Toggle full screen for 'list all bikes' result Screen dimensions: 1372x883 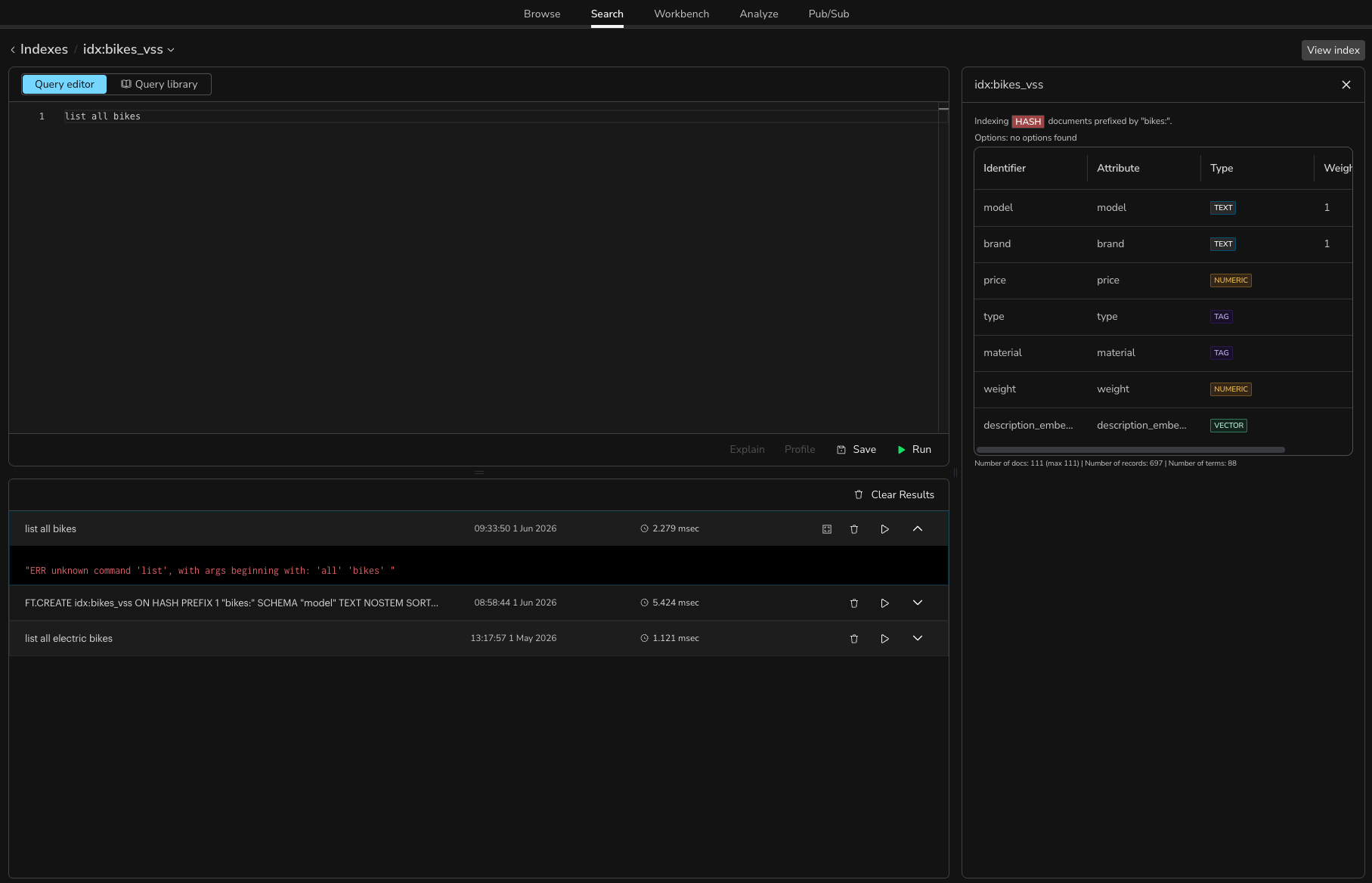pyautogui.click(x=827, y=529)
